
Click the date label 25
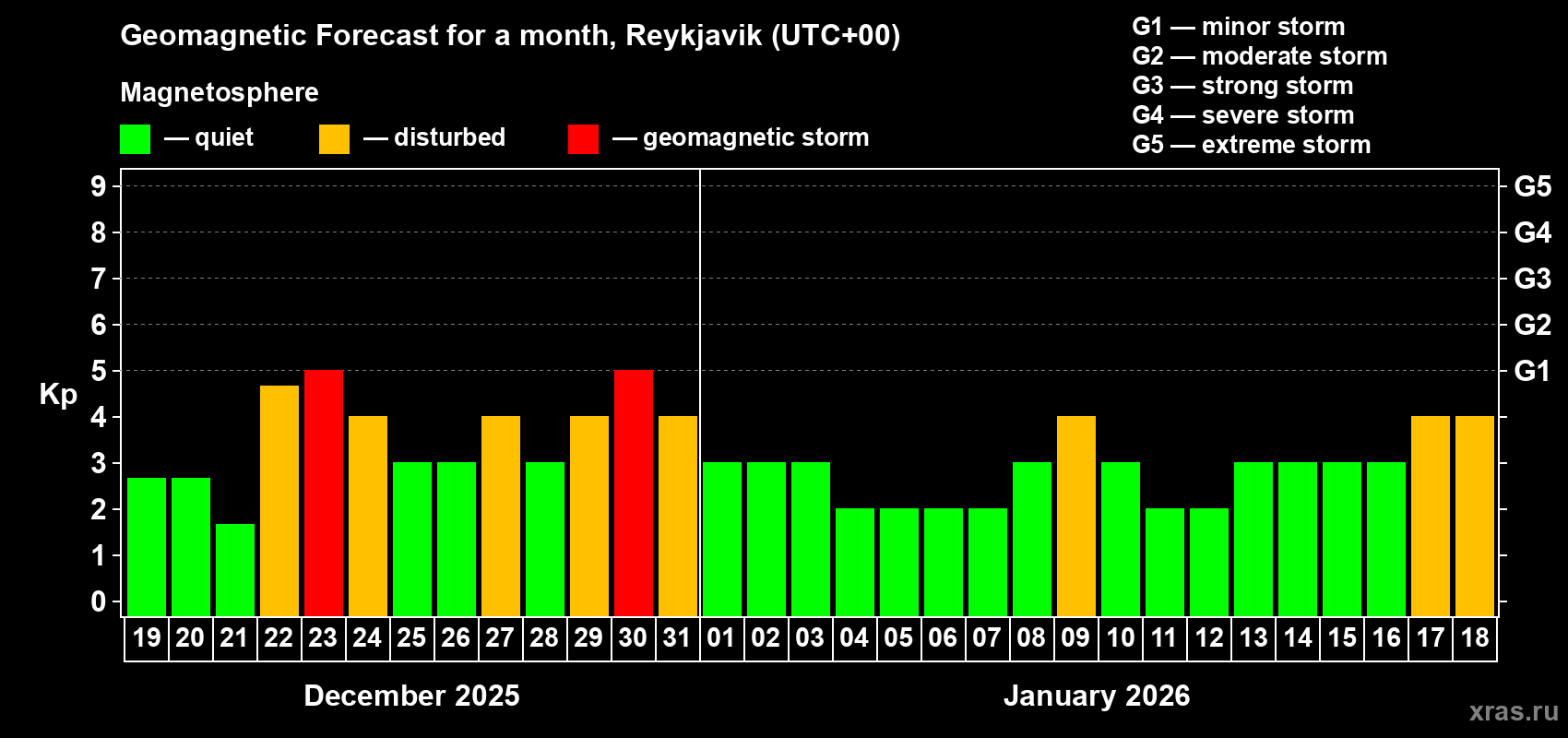411,637
